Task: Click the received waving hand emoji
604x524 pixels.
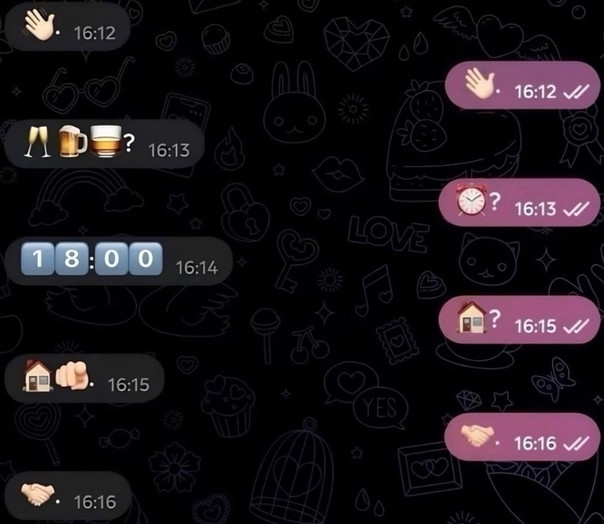Action: point(39,25)
